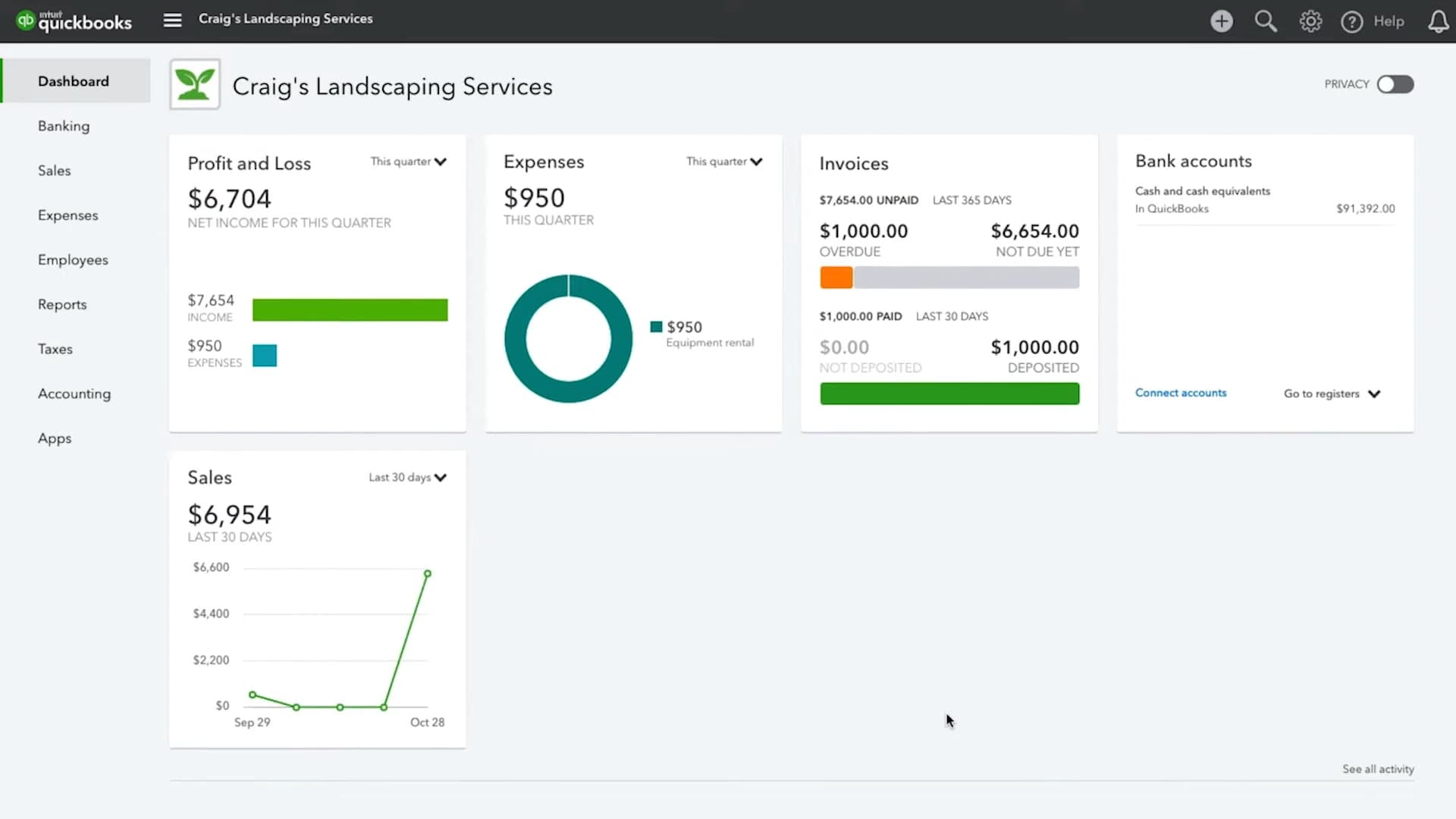Click the Invoices card title
The image size is (1456, 819).
(x=854, y=163)
